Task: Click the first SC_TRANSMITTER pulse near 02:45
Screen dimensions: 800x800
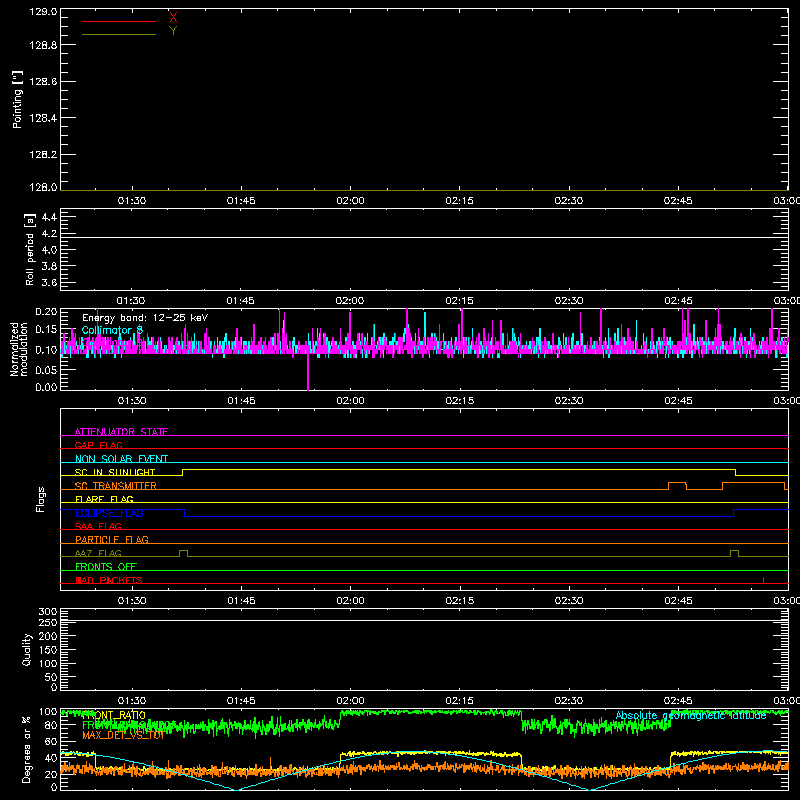Action: tap(678, 485)
